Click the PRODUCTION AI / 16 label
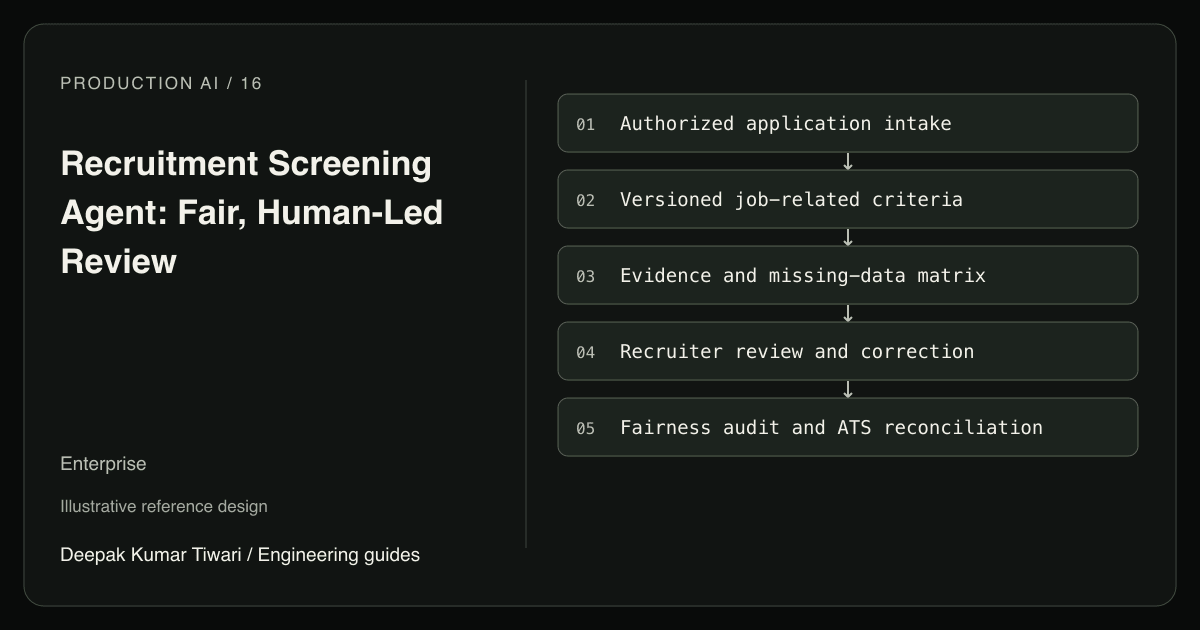 point(161,83)
